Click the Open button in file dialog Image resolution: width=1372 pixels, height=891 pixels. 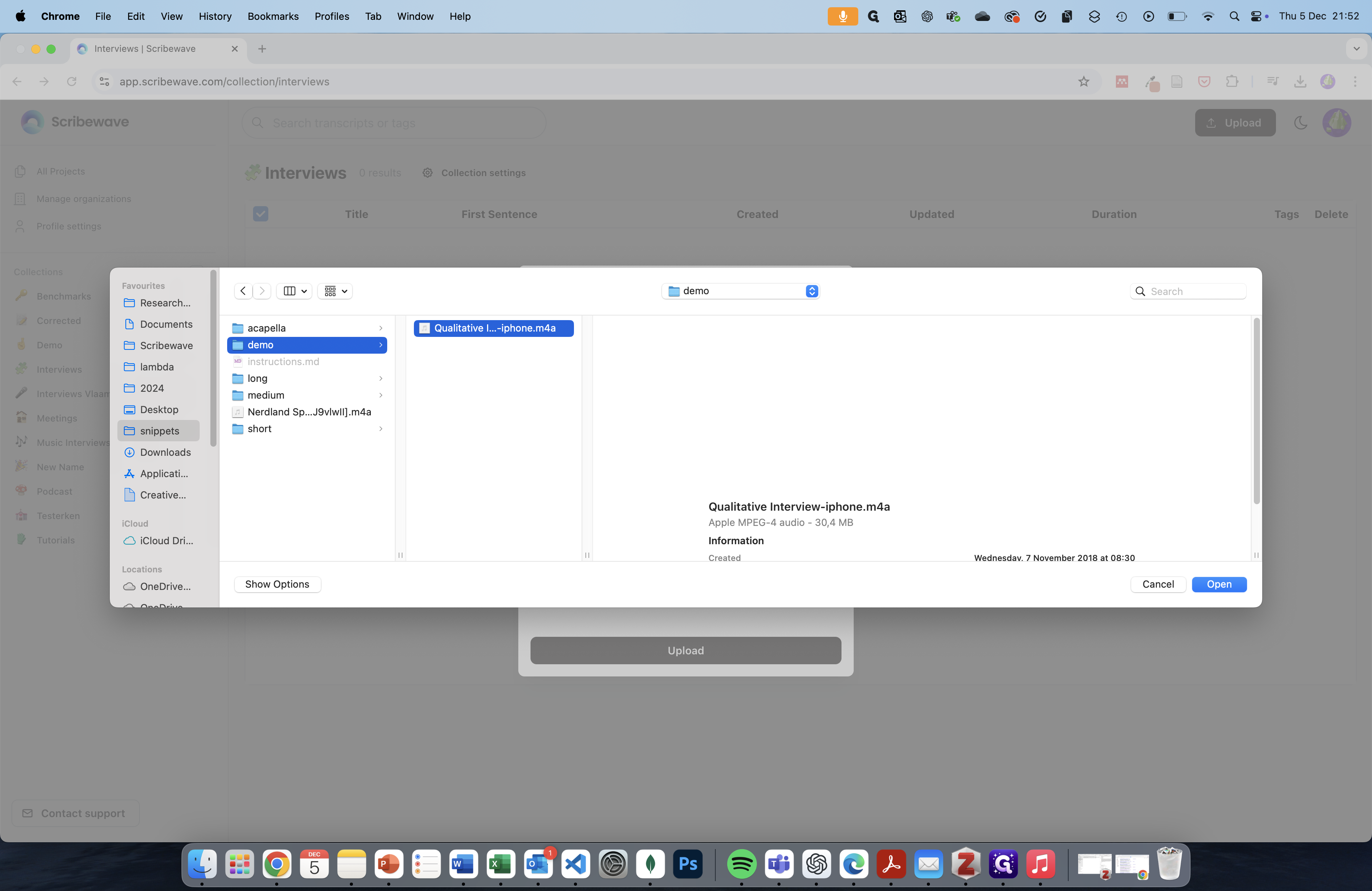pos(1219,584)
